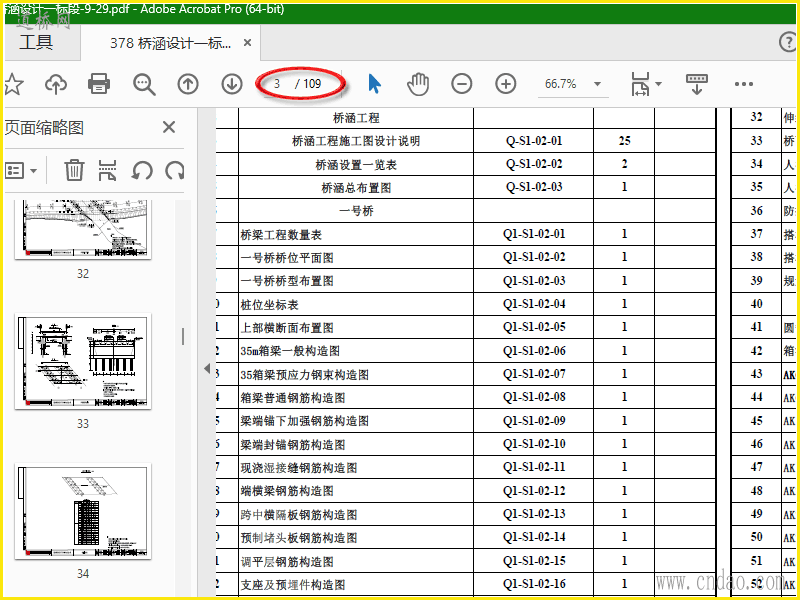Click the 支座及预埋件构造图 row text
This screenshot has height=600, width=800.
coord(292,585)
